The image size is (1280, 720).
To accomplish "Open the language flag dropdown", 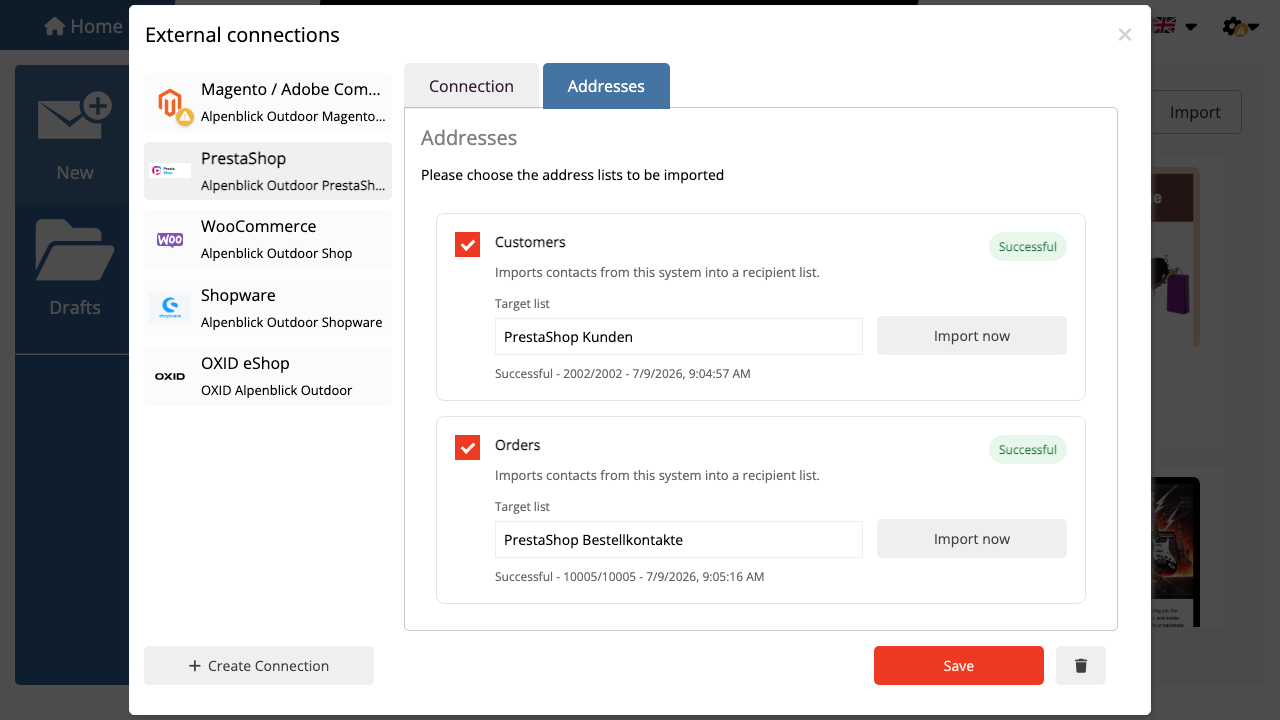I will point(1174,26).
